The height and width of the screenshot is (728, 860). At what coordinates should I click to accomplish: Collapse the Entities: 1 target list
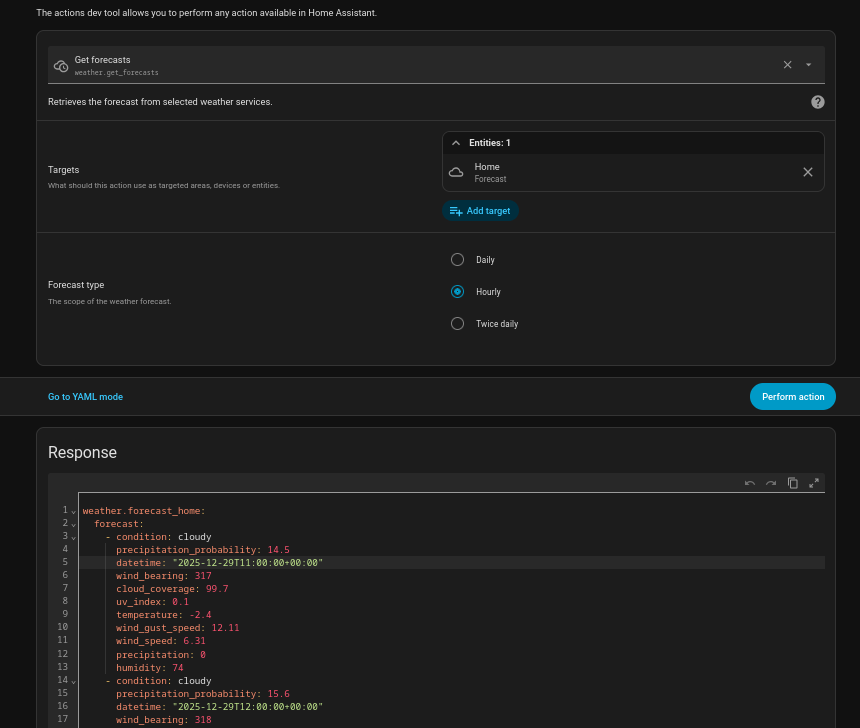tap(456, 143)
